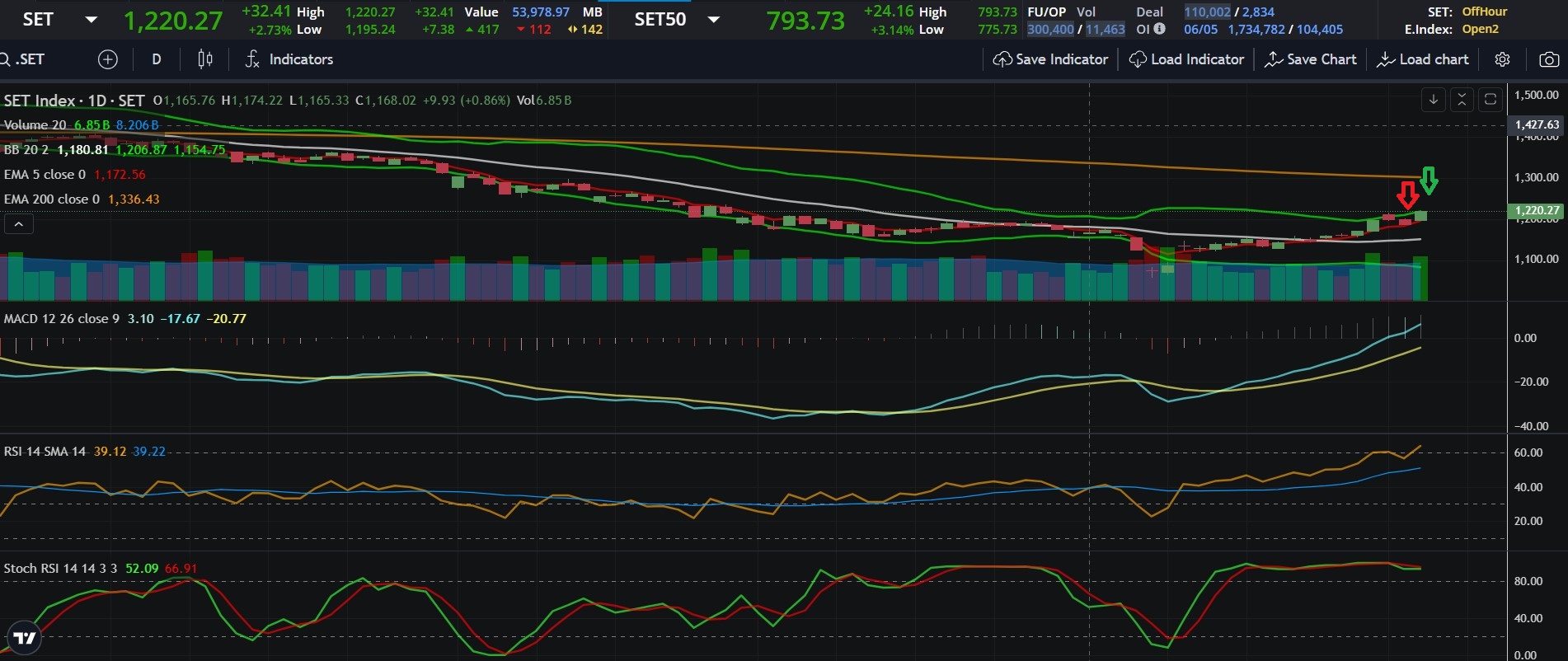1568x661 pixels.
Task: Collapse the indicator legend chevron
Action: tap(19, 223)
